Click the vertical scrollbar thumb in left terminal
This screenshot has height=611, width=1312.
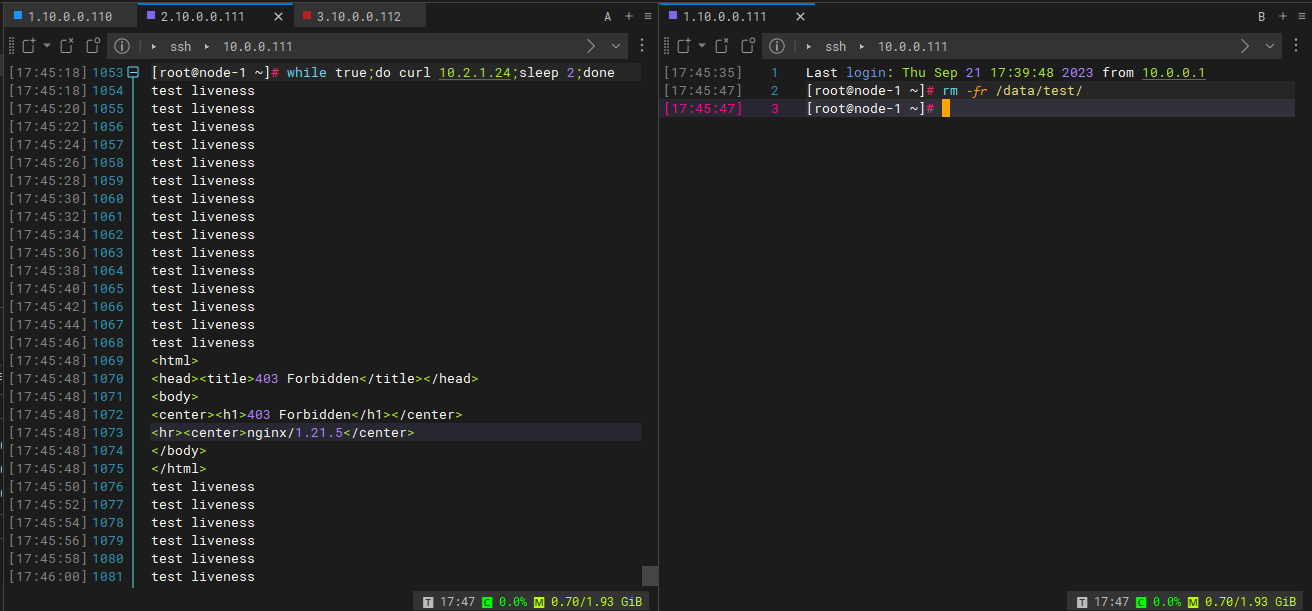coord(650,575)
